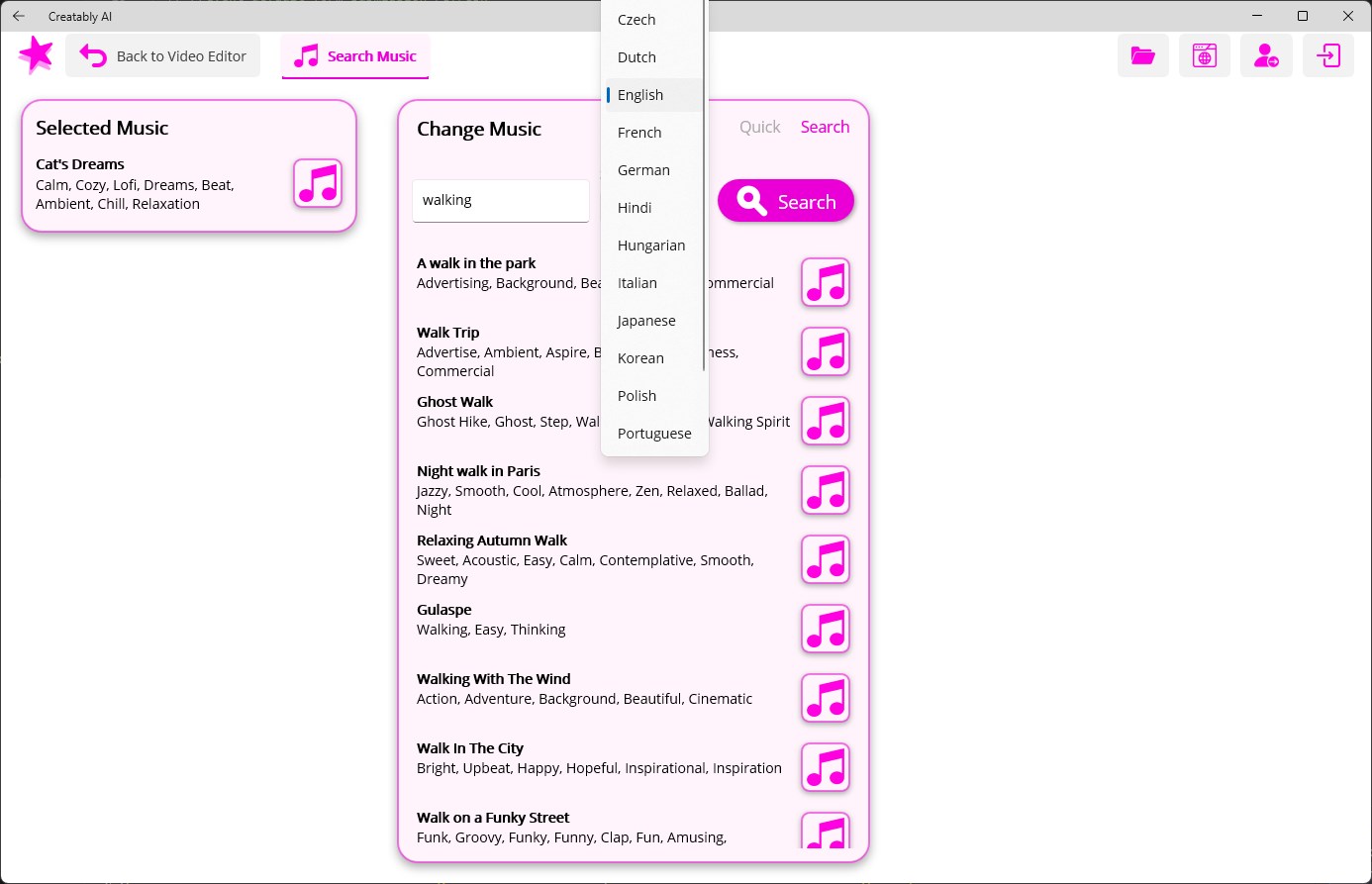Sign out using the exit icon

click(x=1327, y=55)
